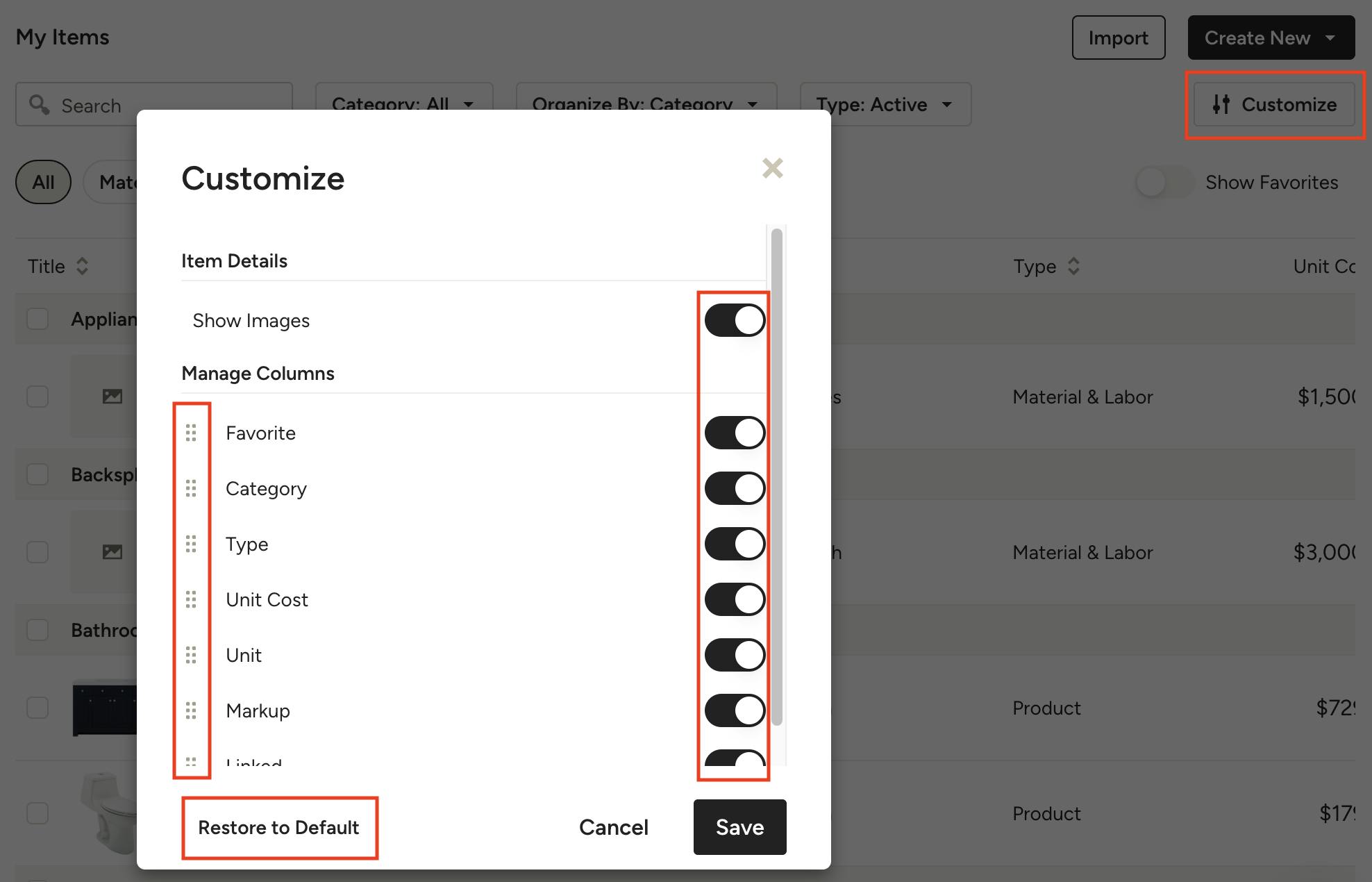Select the All filter pill
This screenshot has width=1372, height=882.
point(43,182)
